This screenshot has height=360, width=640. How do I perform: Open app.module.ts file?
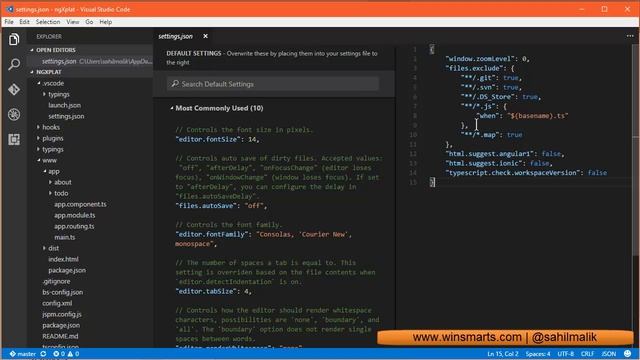tap(75, 216)
